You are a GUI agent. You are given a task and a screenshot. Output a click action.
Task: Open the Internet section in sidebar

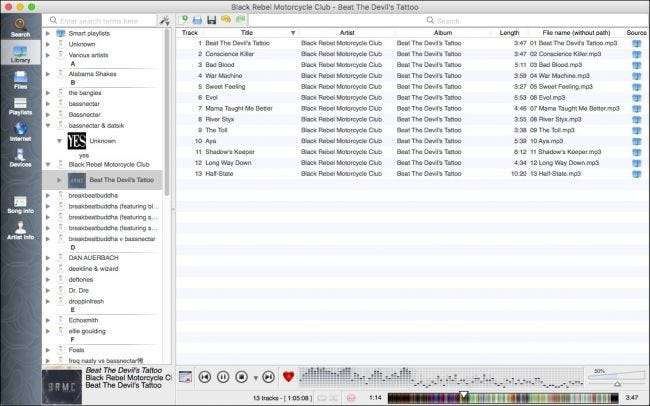[x=20, y=131]
